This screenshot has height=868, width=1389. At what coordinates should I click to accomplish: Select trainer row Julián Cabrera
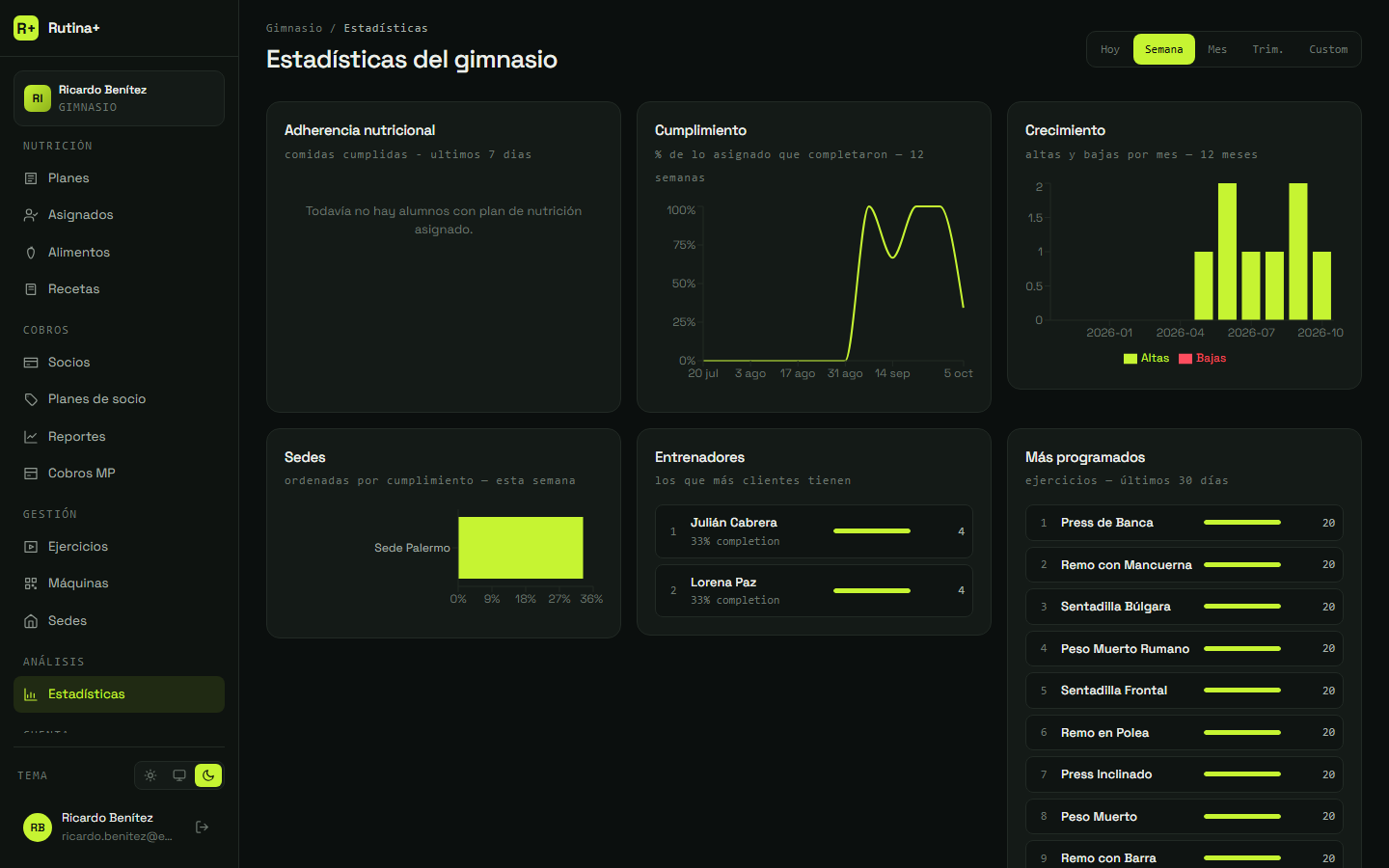point(814,531)
